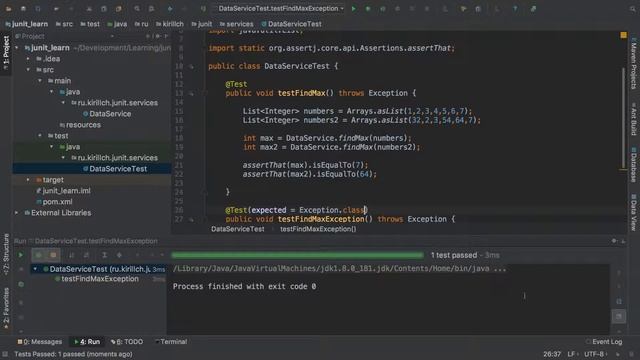Click the Synchronize toolbar icon
Viewport: 640px width, 360px height.
coord(38,9)
